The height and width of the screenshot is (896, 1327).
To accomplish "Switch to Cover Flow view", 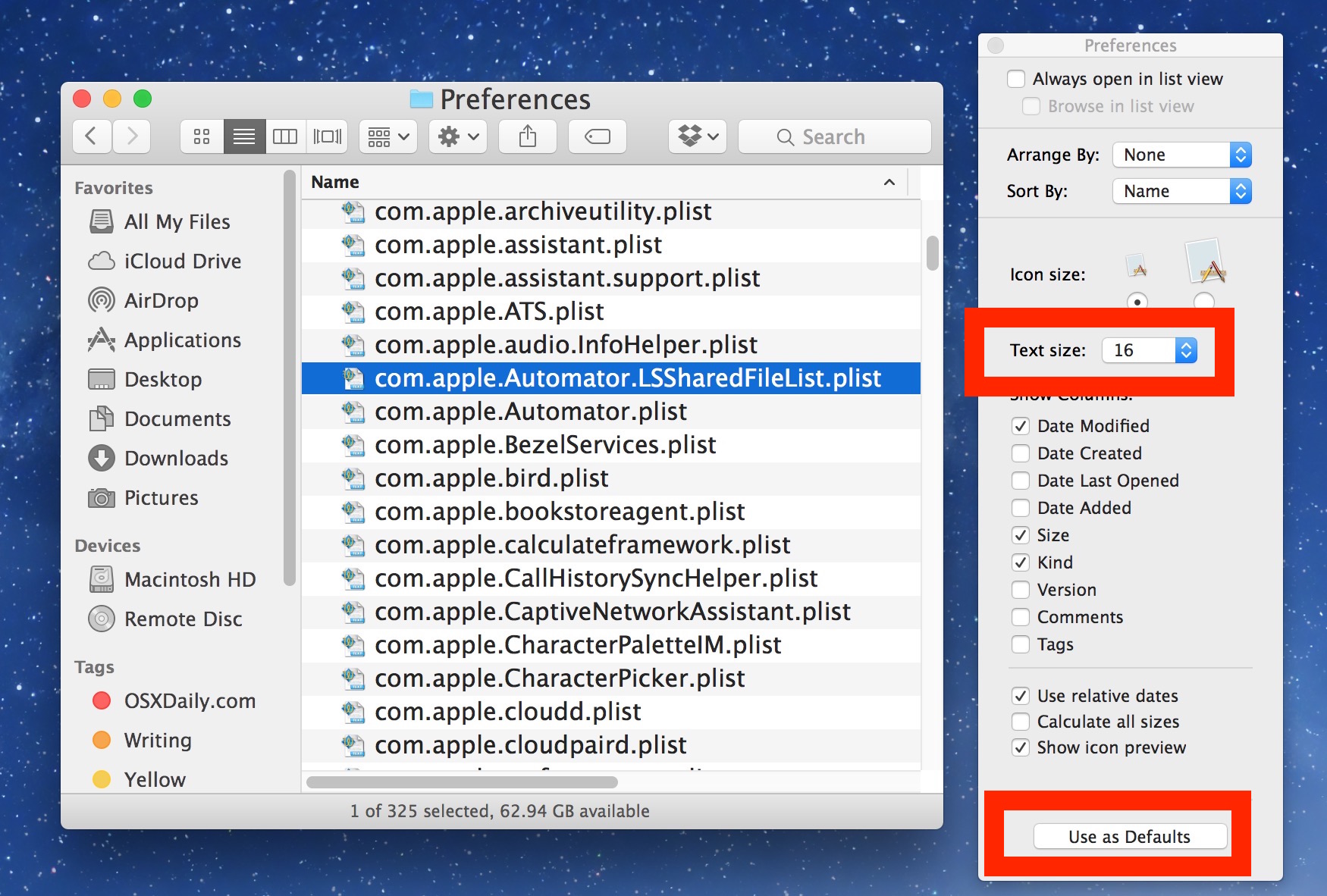I will [x=326, y=136].
